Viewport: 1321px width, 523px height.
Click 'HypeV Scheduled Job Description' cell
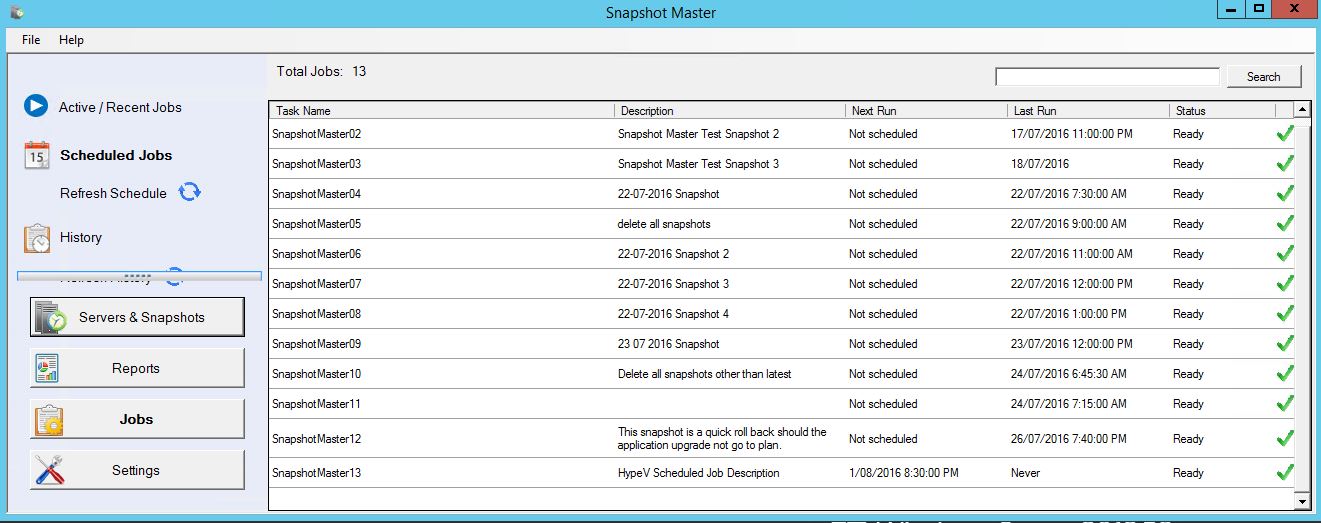[x=698, y=473]
